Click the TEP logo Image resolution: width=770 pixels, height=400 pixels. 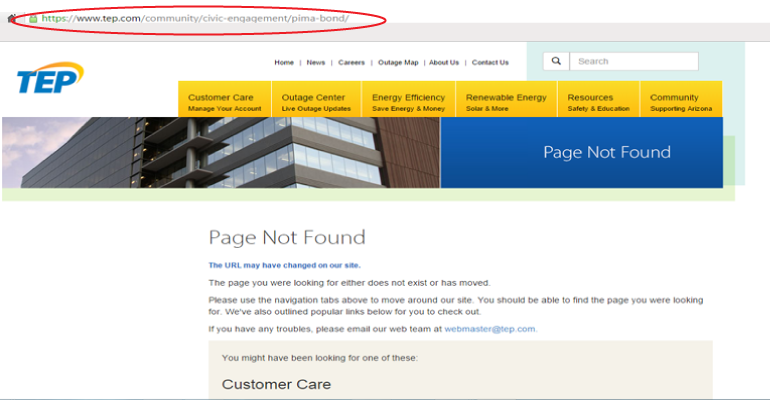coord(49,79)
